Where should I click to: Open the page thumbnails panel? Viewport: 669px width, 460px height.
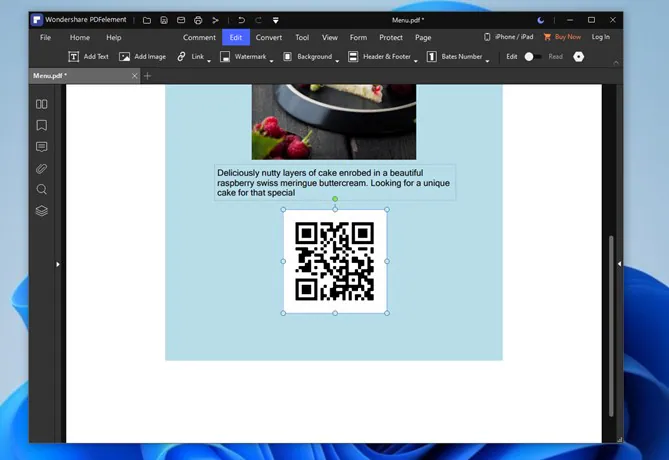coord(41,104)
